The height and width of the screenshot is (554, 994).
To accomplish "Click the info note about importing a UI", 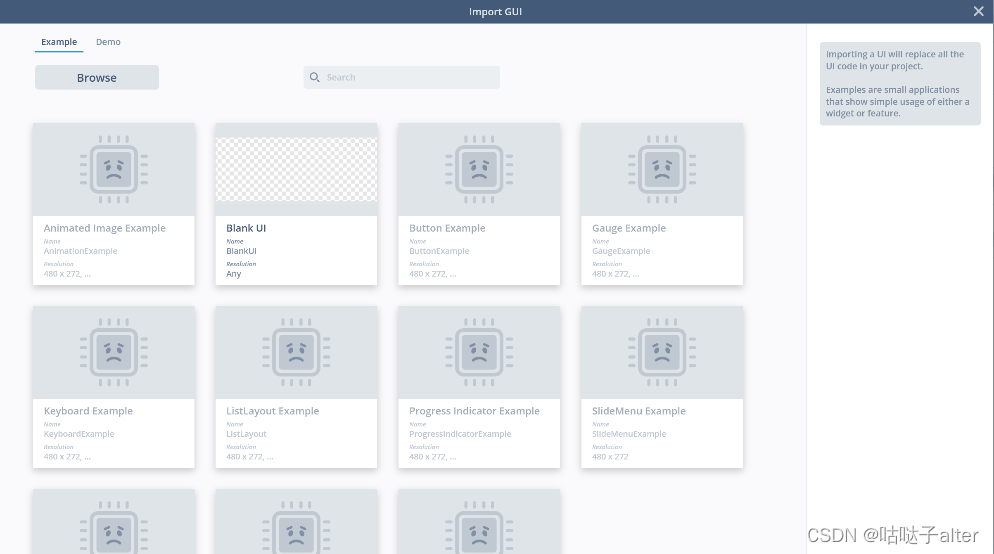I will coord(900,84).
